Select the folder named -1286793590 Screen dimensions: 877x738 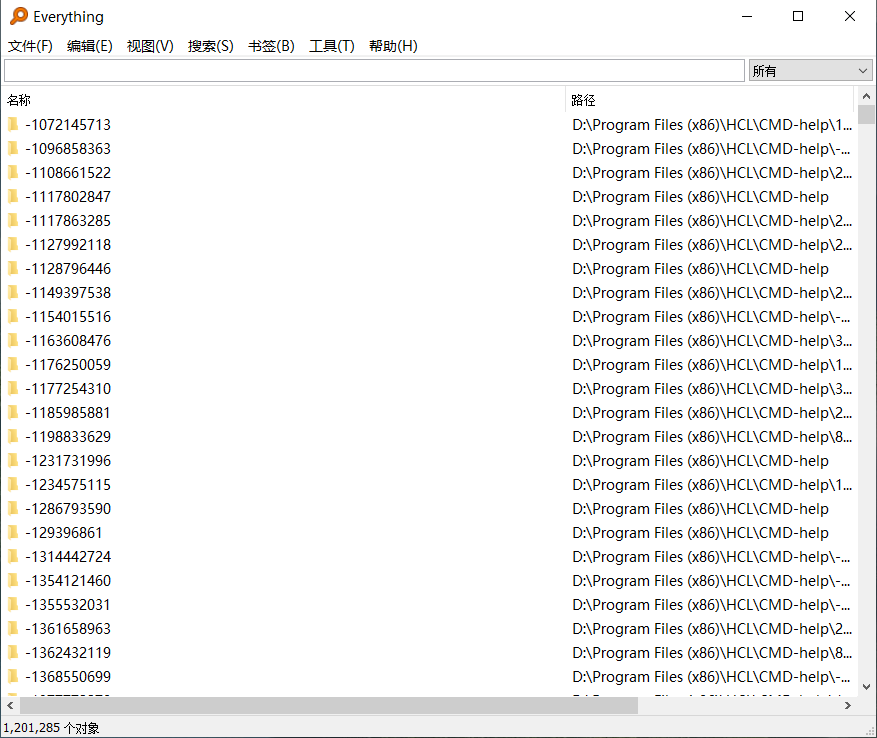click(x=68, y=509)
